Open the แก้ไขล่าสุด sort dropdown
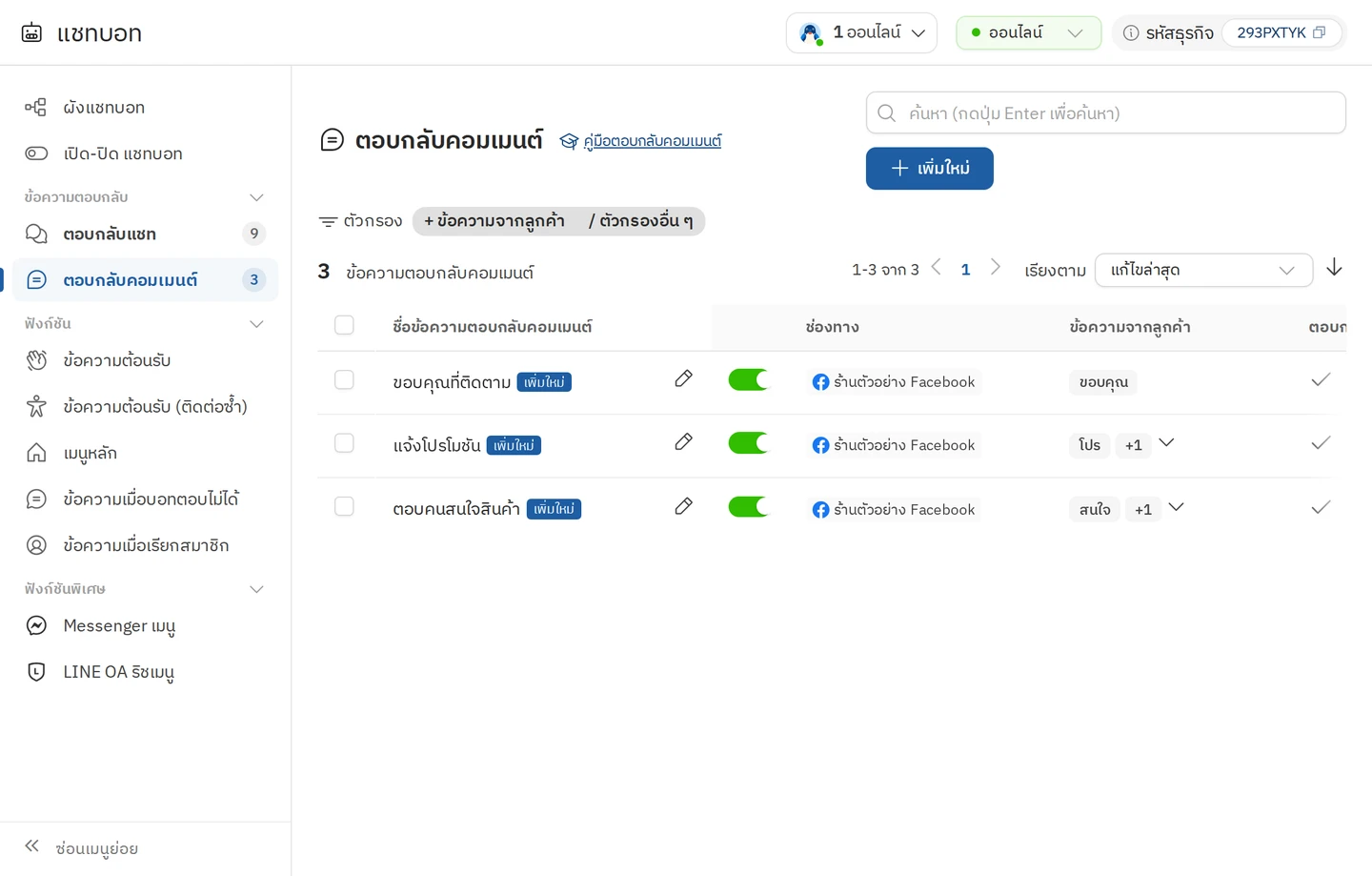The height and width of the screenshot is (876, 1372). 1203,270
